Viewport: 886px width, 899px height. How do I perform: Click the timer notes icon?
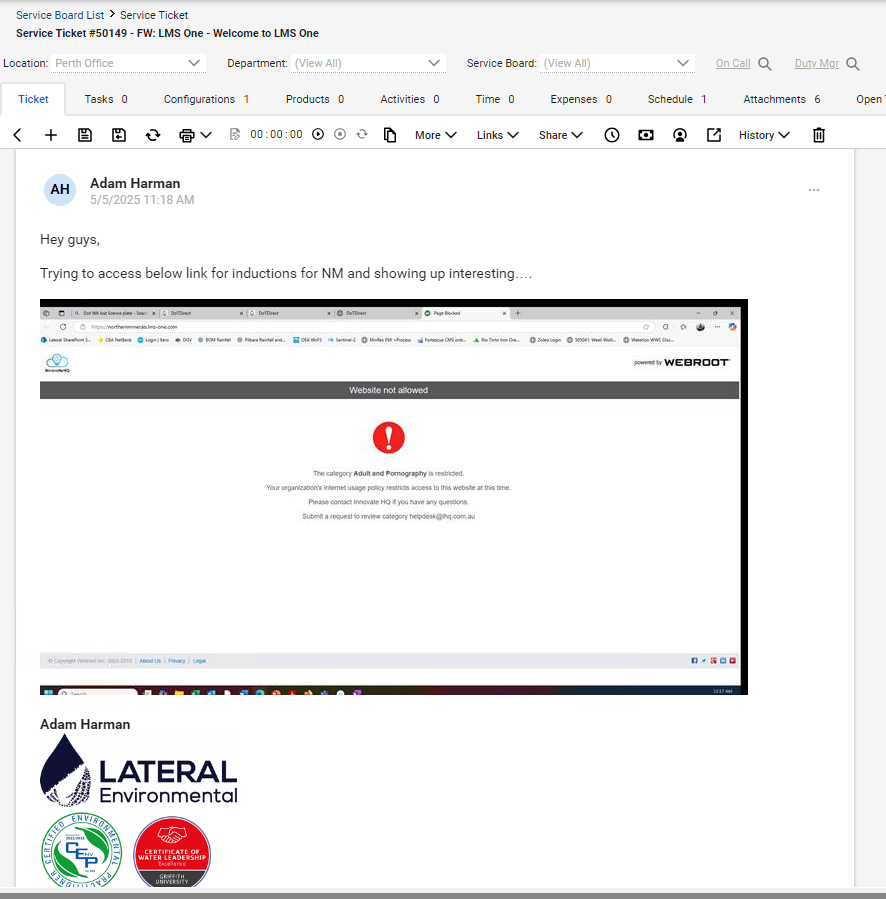point(235,135)
